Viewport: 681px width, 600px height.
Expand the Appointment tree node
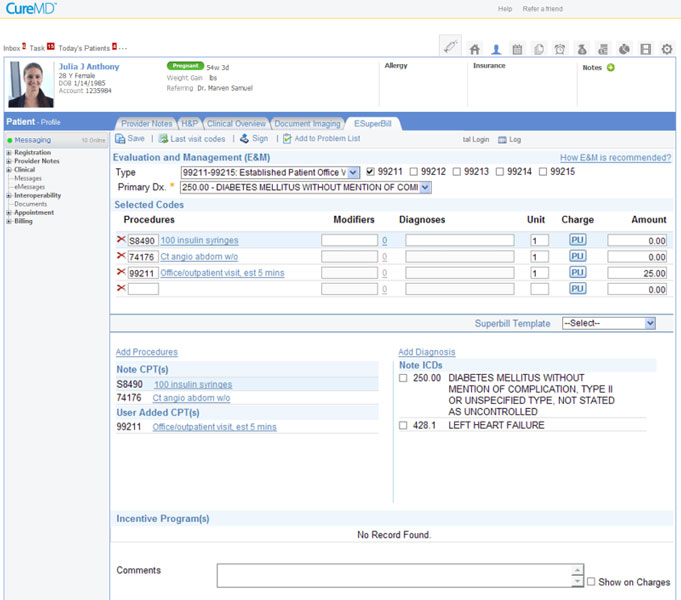click(x=9, y=213)
